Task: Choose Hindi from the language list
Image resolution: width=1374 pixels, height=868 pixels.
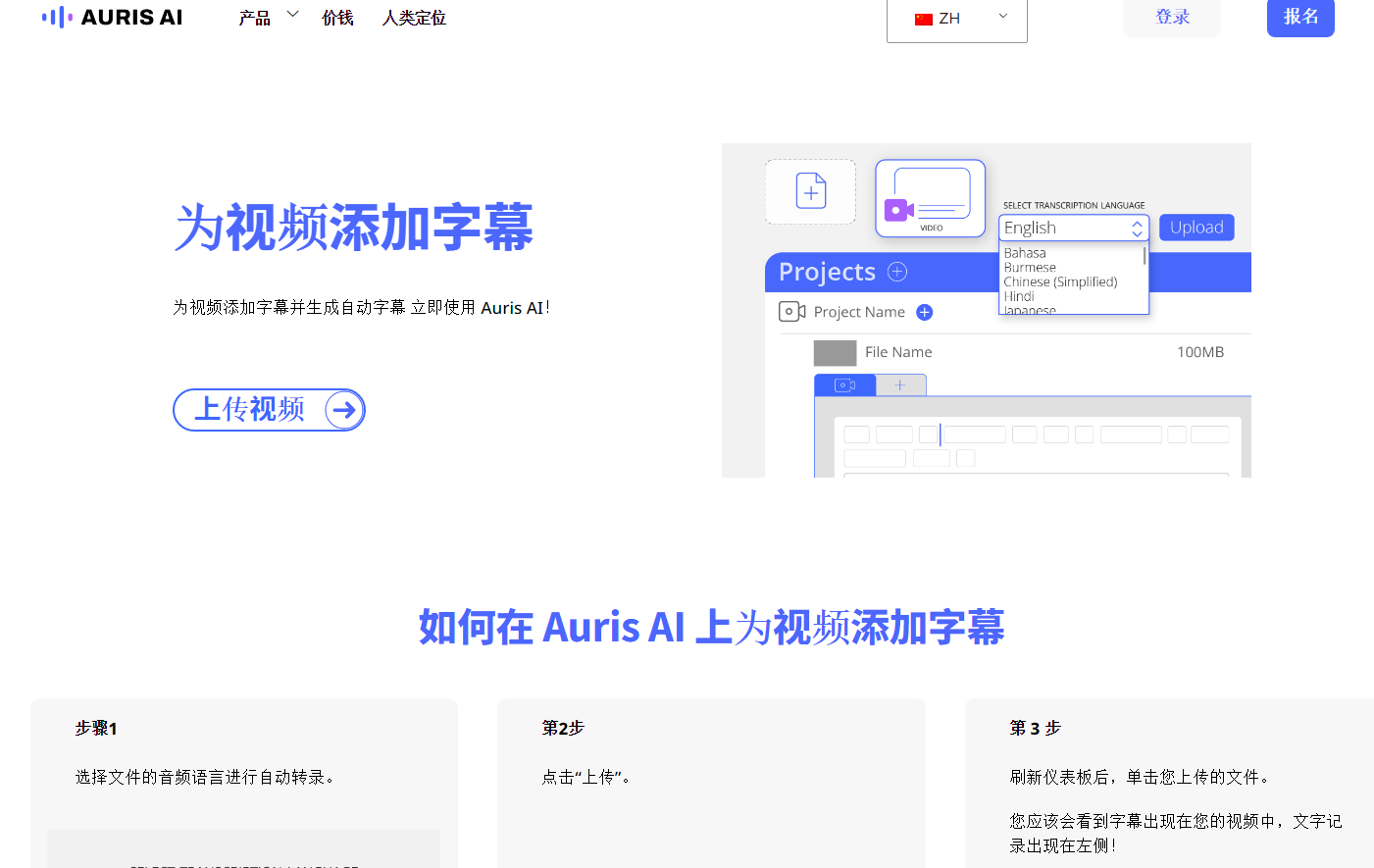Action: pos(1019,296)
